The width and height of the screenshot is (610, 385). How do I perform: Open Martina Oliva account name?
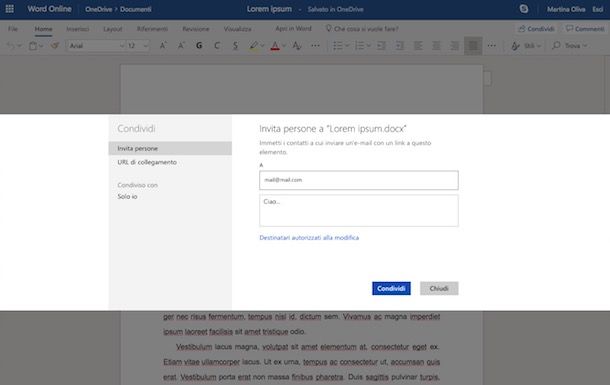pyautogui.click(x=566, y=9)
